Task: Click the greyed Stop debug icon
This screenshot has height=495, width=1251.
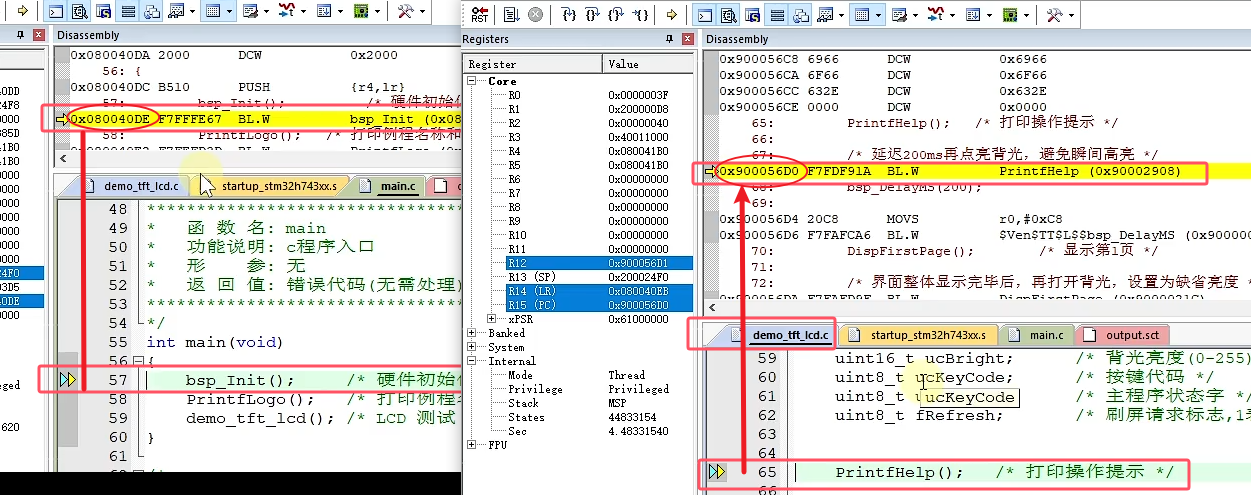Action: pyautogui.click(x=535, y=15)
